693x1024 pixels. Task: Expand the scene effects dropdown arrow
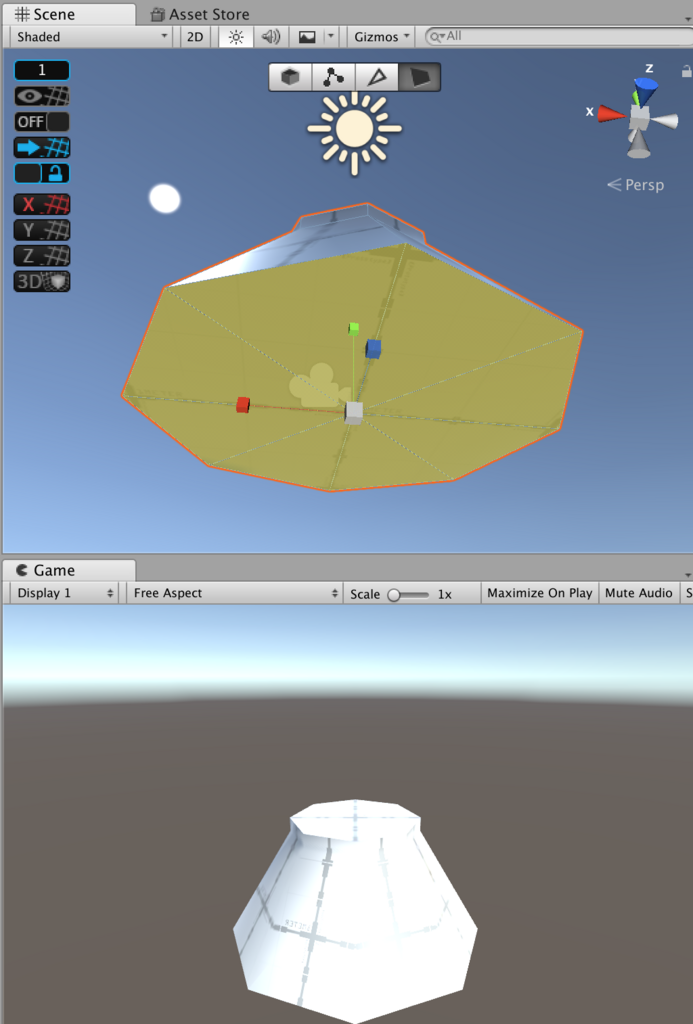[x=330, y=37]
